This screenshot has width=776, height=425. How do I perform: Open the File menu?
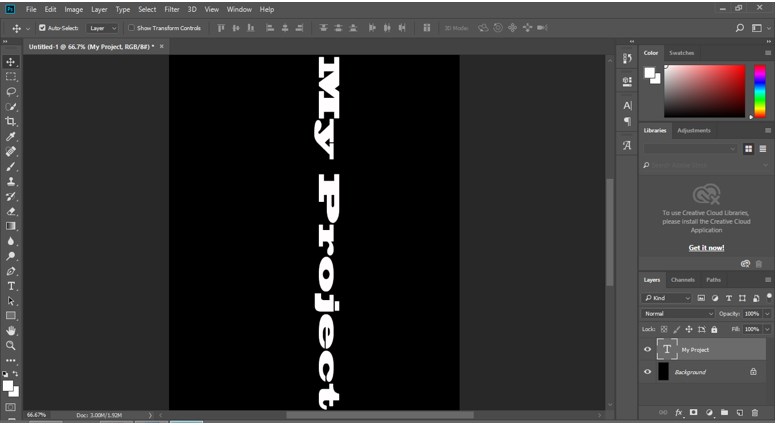click(x=31, y=9)
